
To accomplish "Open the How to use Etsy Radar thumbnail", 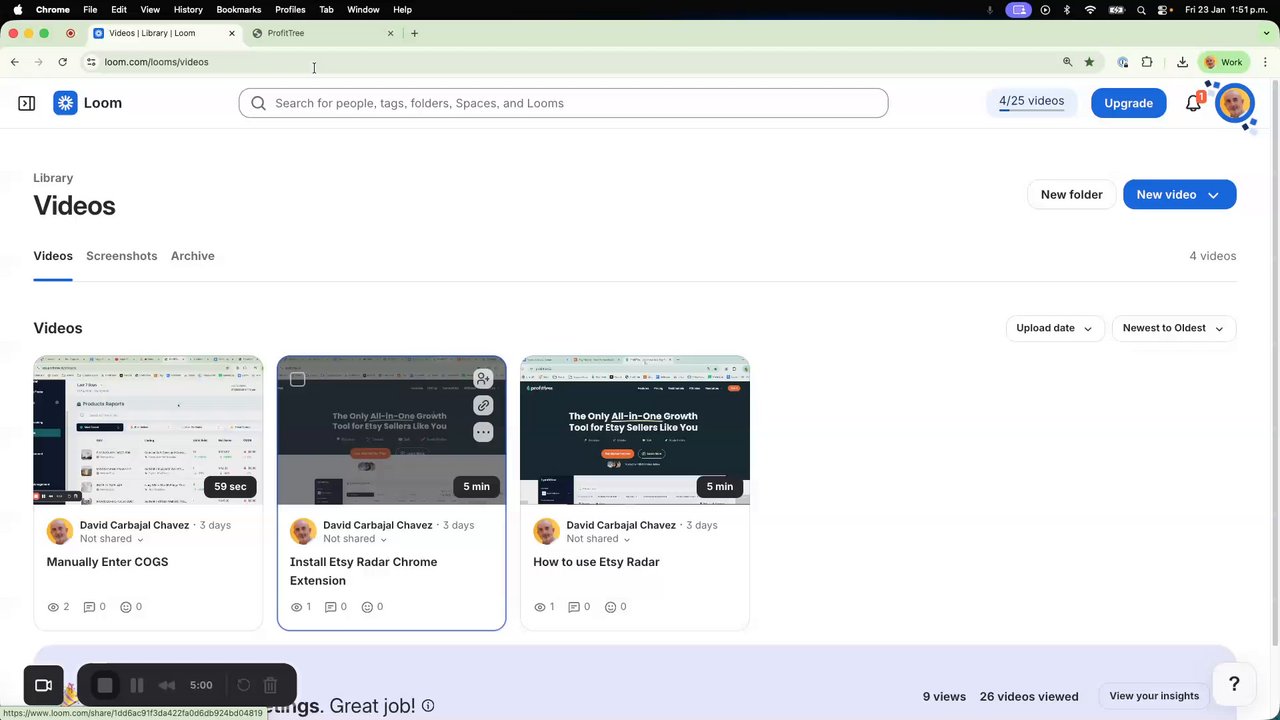I will [x=635, y=430].
